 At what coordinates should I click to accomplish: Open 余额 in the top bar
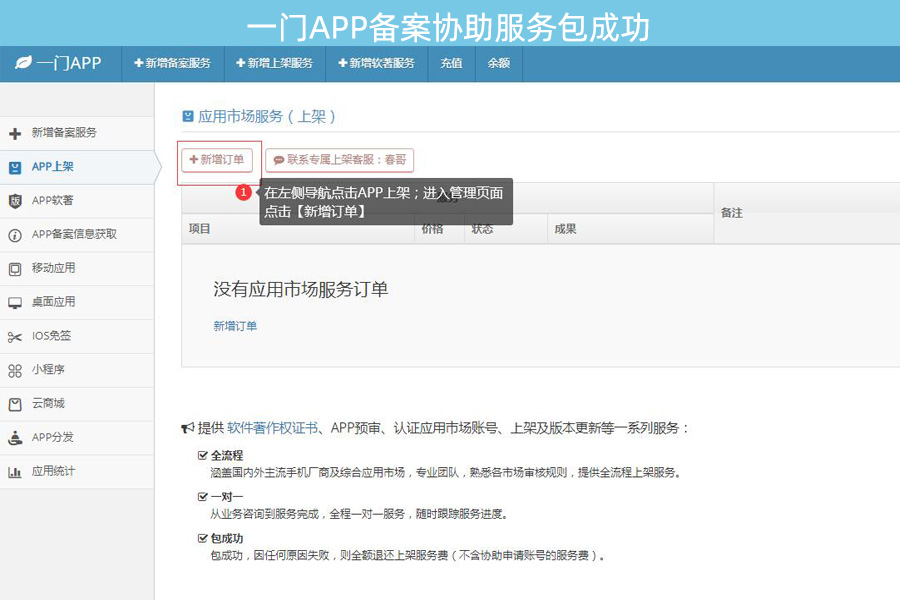tap(499, 63)
